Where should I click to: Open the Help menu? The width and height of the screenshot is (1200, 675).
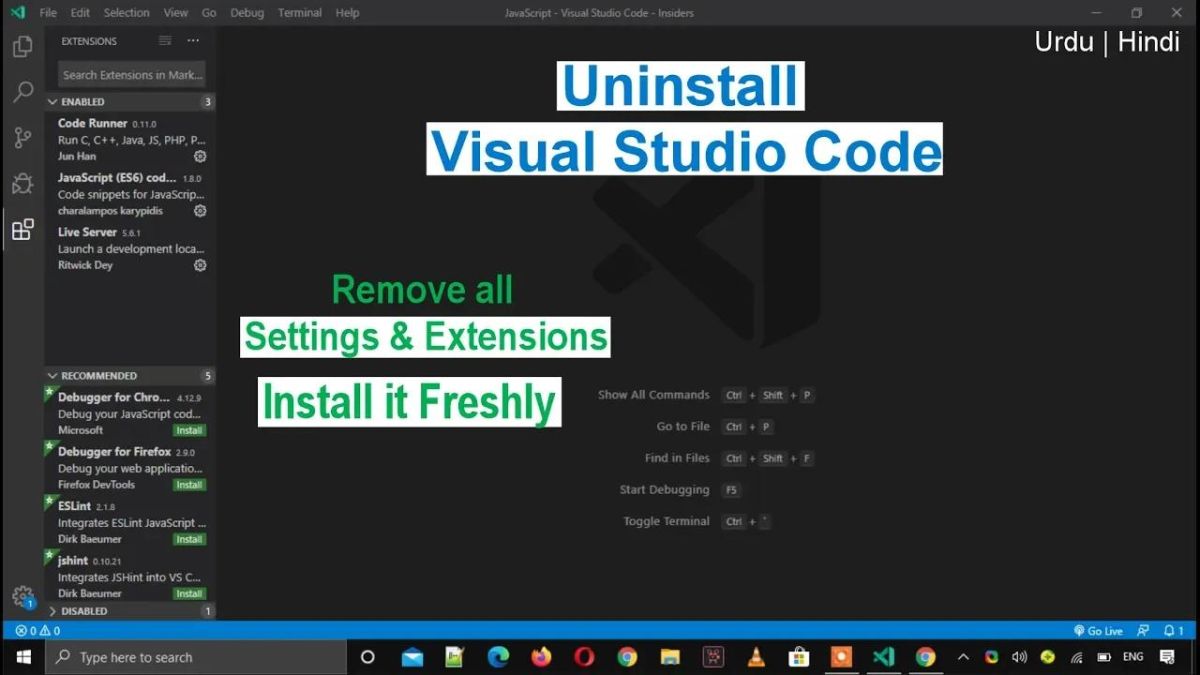[347, 13]
